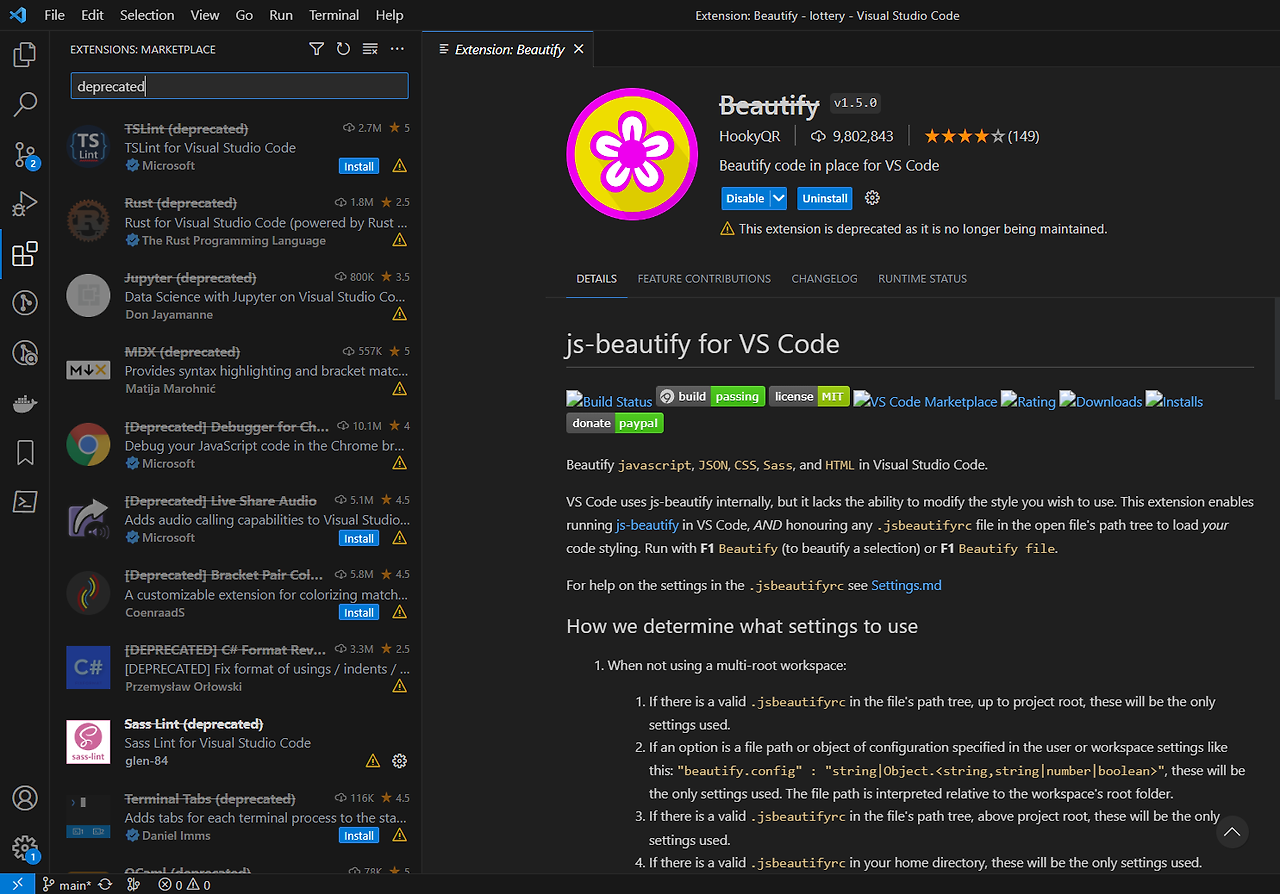Filter extensions using the funnel icon
Image resolution: width=1280 pixels, height=894 pixels.
[316, 49]
